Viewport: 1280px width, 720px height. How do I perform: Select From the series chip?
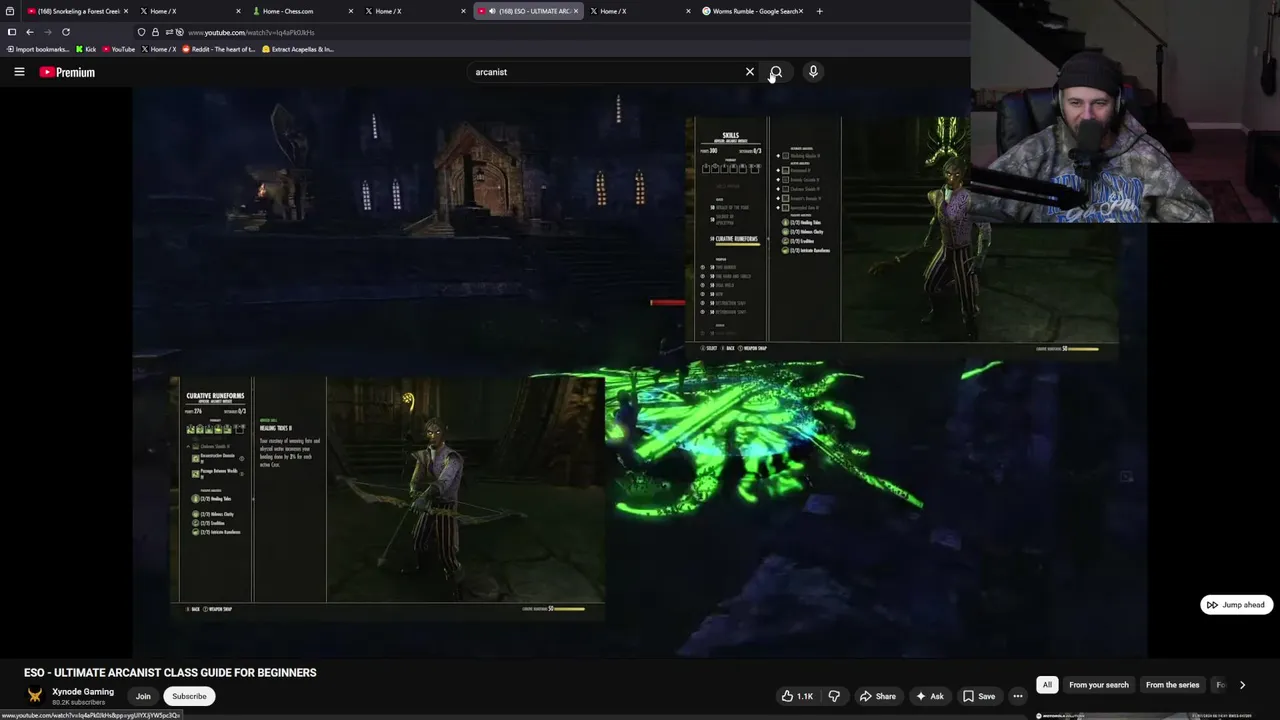point(1172,685)
